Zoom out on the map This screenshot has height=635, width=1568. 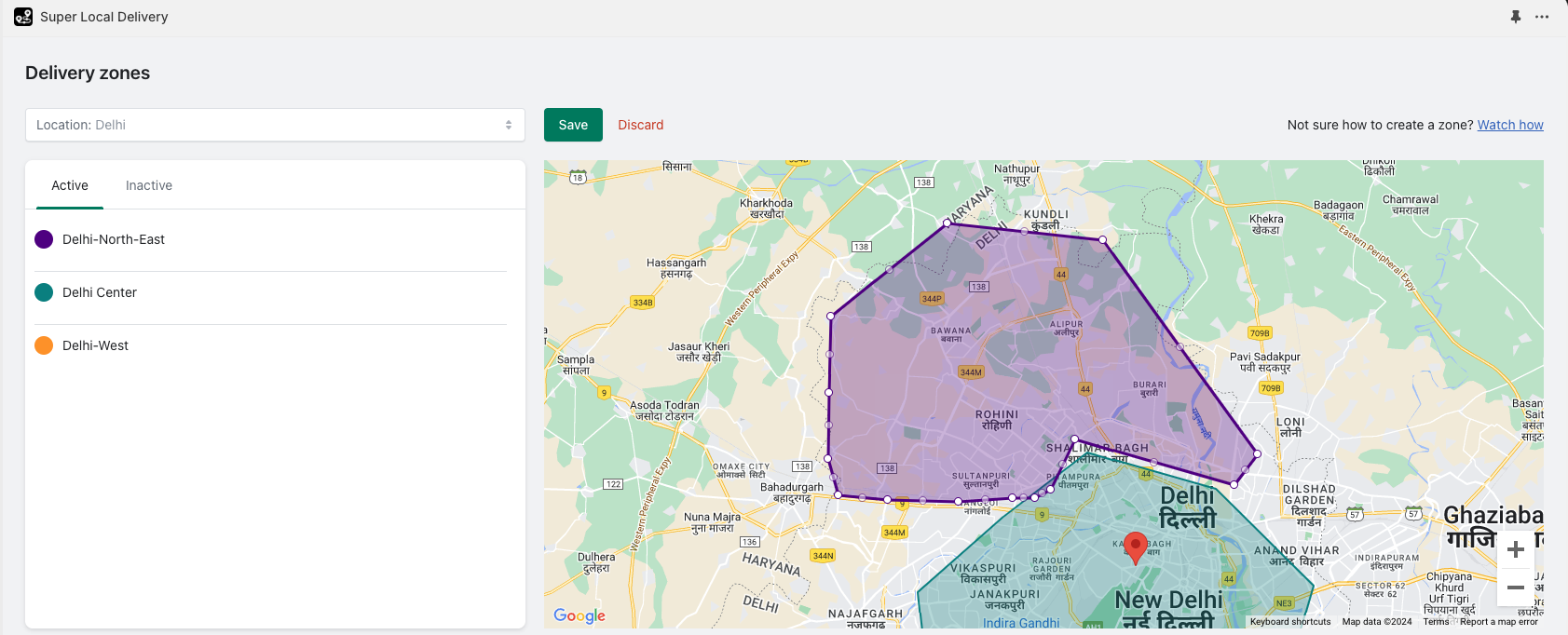(1516, 588)
